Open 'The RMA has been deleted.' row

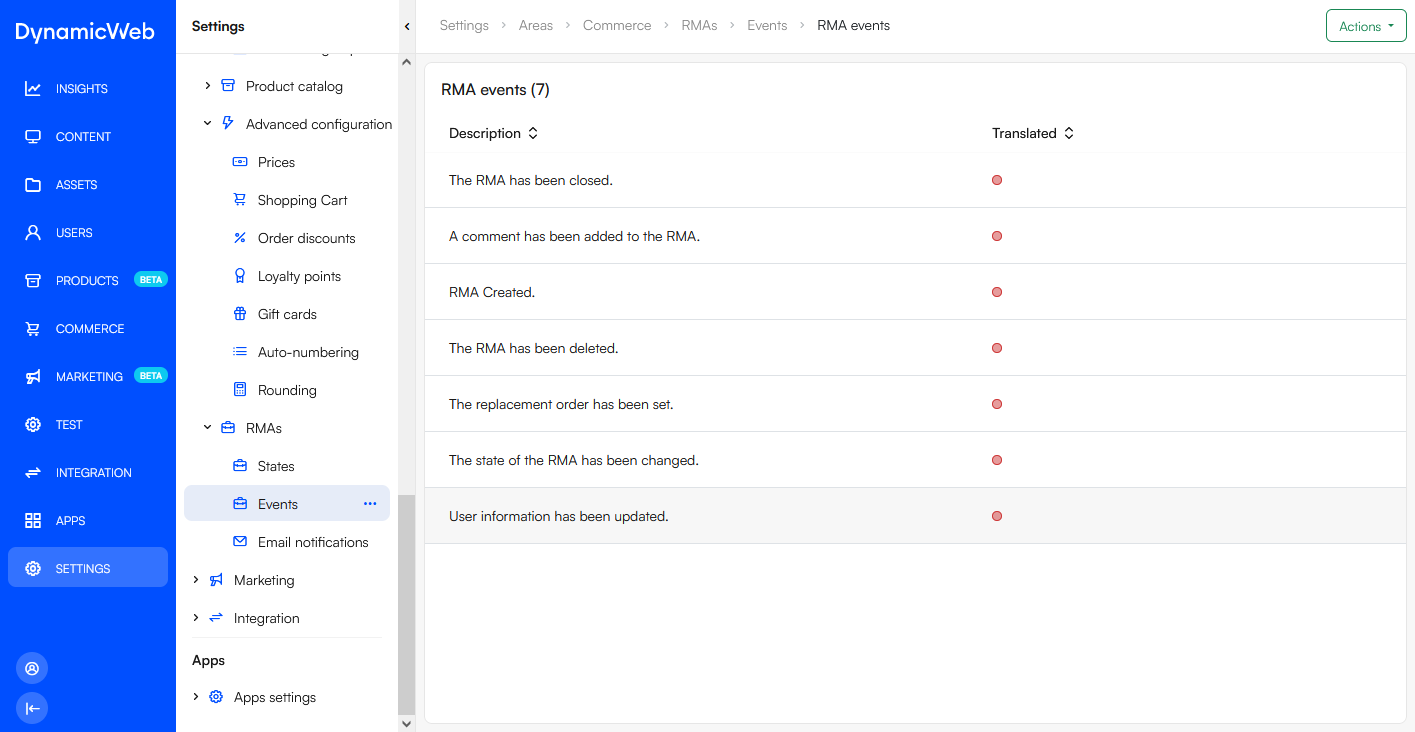click(x=915, y=348)
